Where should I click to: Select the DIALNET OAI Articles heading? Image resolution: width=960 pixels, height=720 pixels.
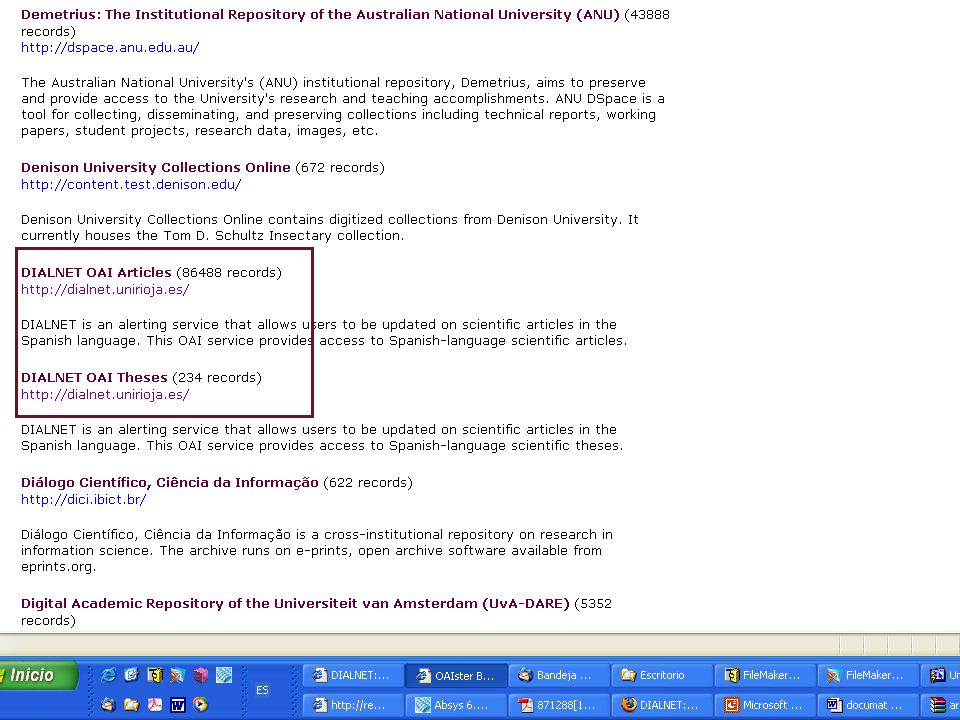click(96, 272)
